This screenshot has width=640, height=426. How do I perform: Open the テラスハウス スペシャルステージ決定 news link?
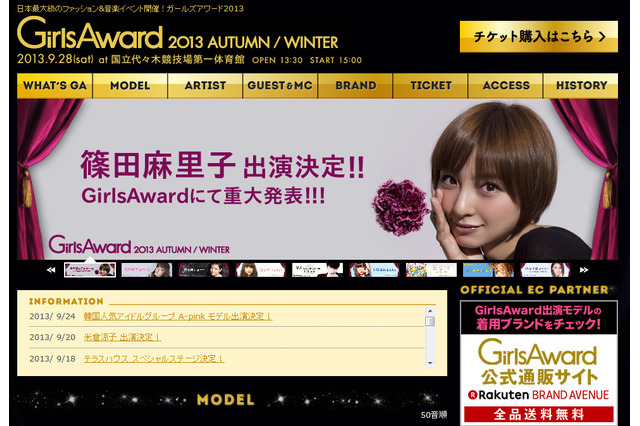pos(154,358)
